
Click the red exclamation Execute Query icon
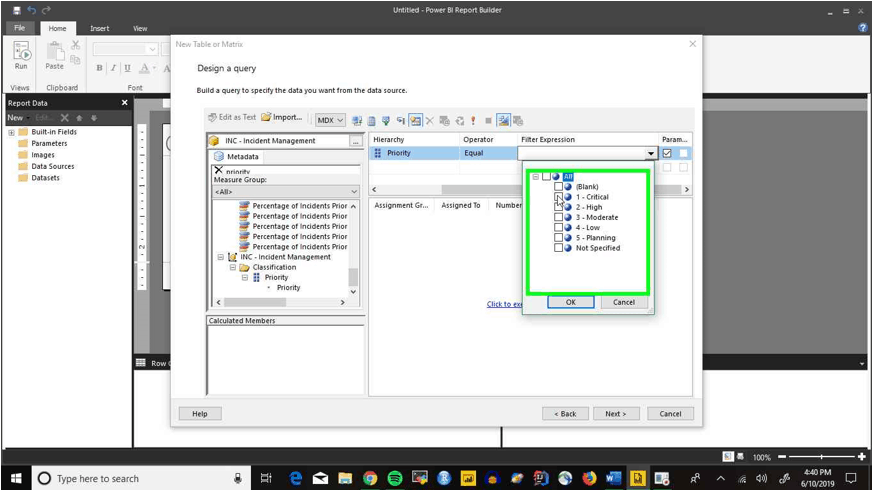click(x=473, y=120)
